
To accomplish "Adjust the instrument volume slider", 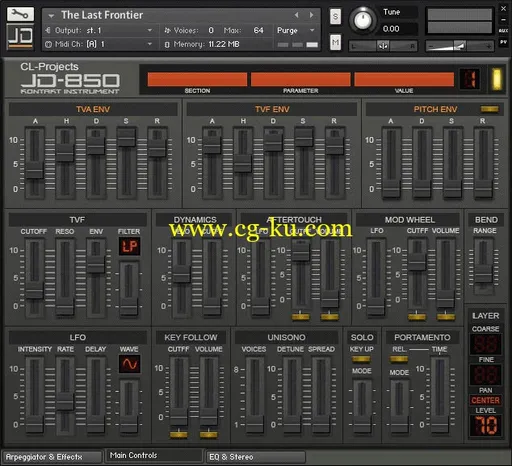I will pos(460,46).
